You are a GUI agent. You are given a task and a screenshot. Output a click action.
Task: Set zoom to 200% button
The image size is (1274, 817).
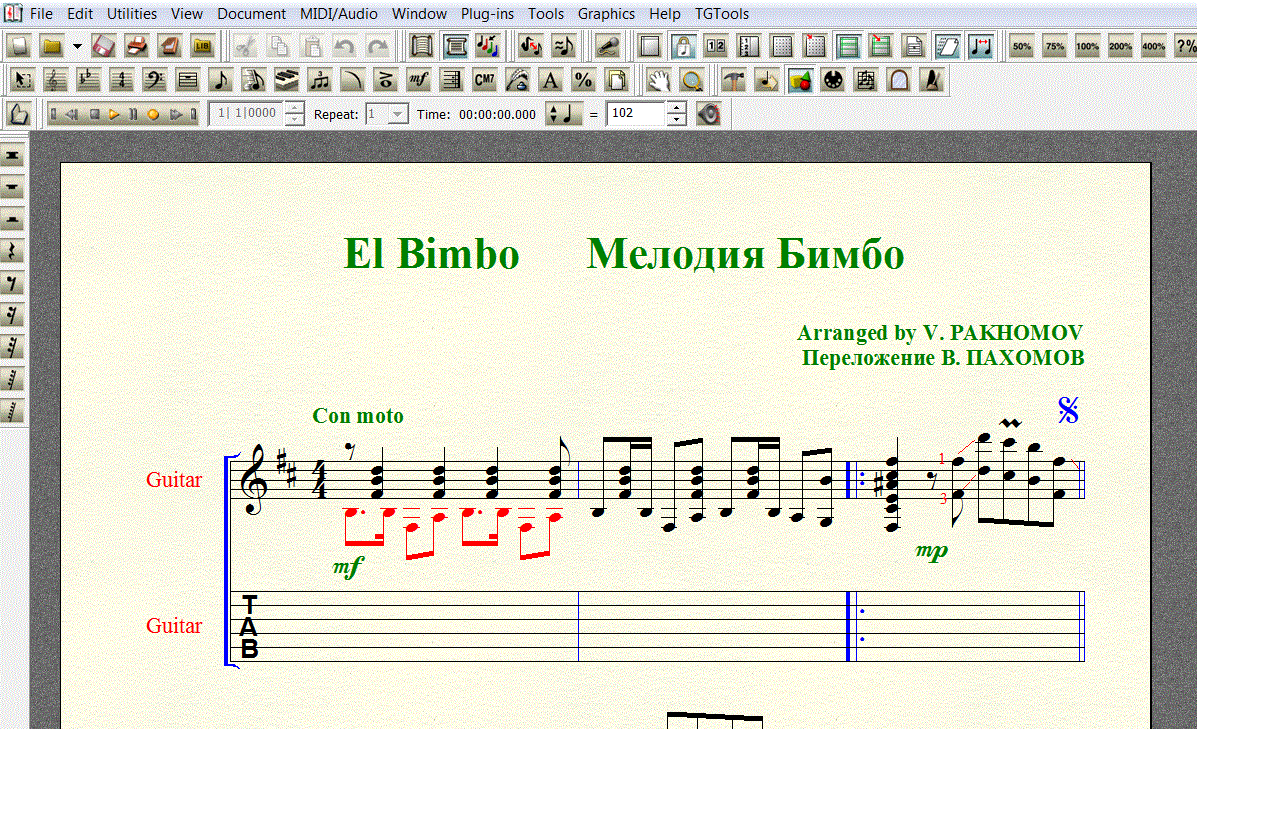(1120, 46)
